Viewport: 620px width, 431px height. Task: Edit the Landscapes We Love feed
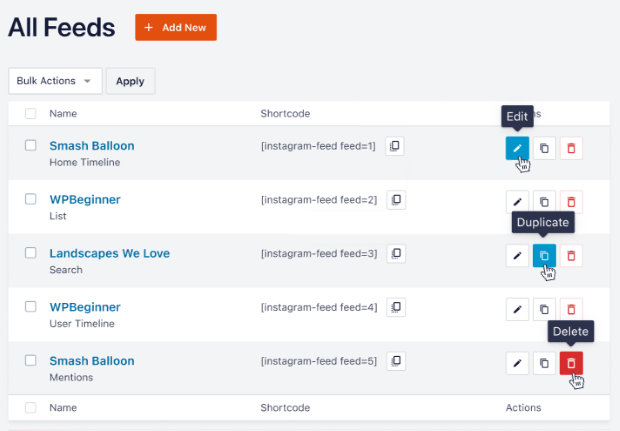pyautogui.click(x=517, y=256)
